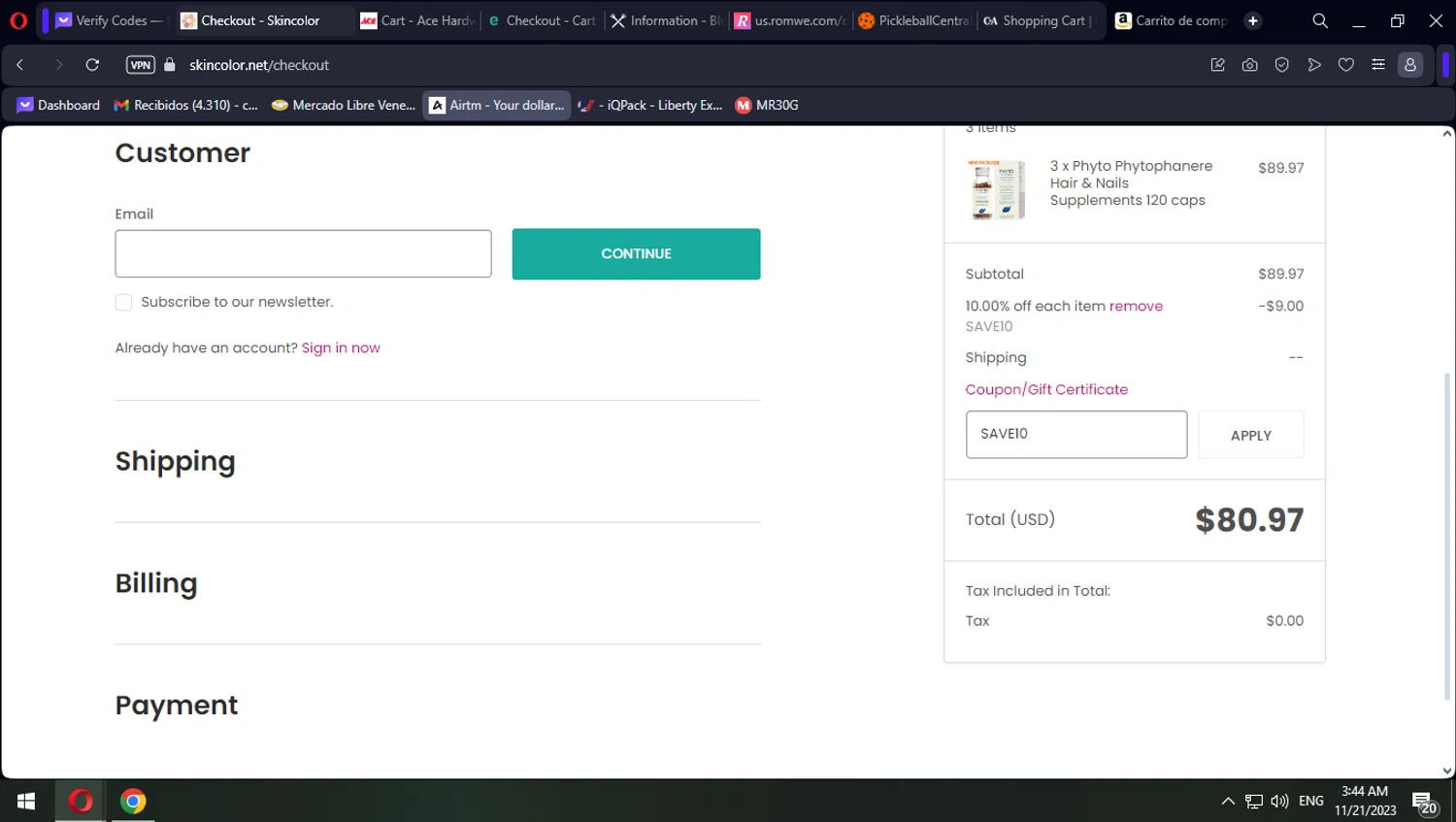Switch to Cart - Ace Hardware tab
Viewport: 1456px width, 822px height.
pos(417,20)
